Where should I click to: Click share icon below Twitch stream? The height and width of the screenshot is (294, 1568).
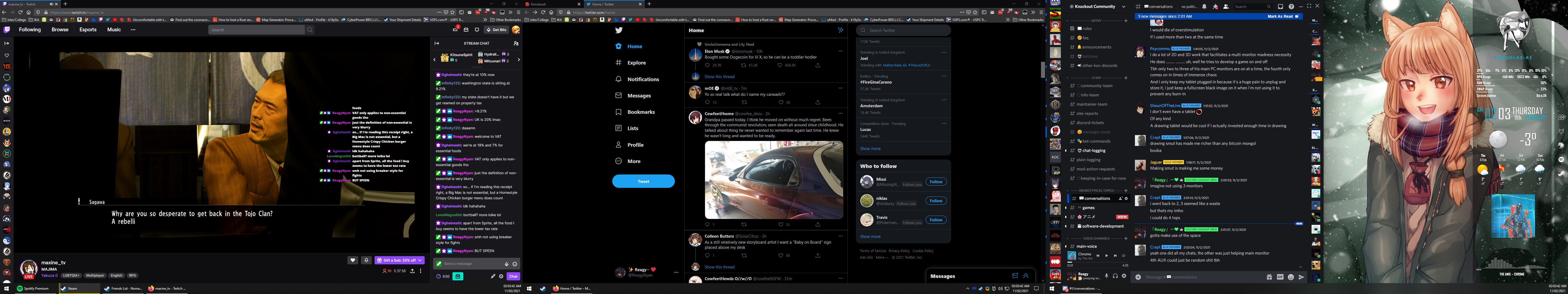413,271
